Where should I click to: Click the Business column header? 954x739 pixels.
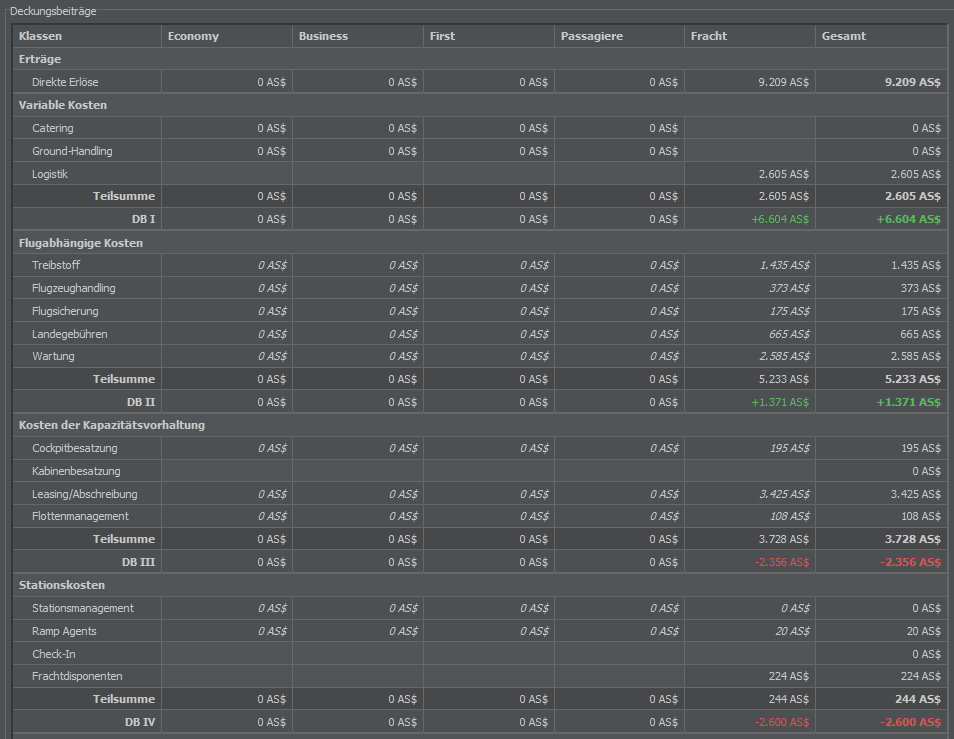(358, 36)
